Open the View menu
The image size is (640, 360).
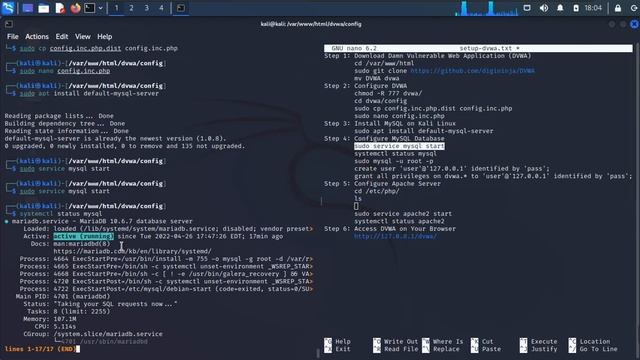tap(82, 37)
